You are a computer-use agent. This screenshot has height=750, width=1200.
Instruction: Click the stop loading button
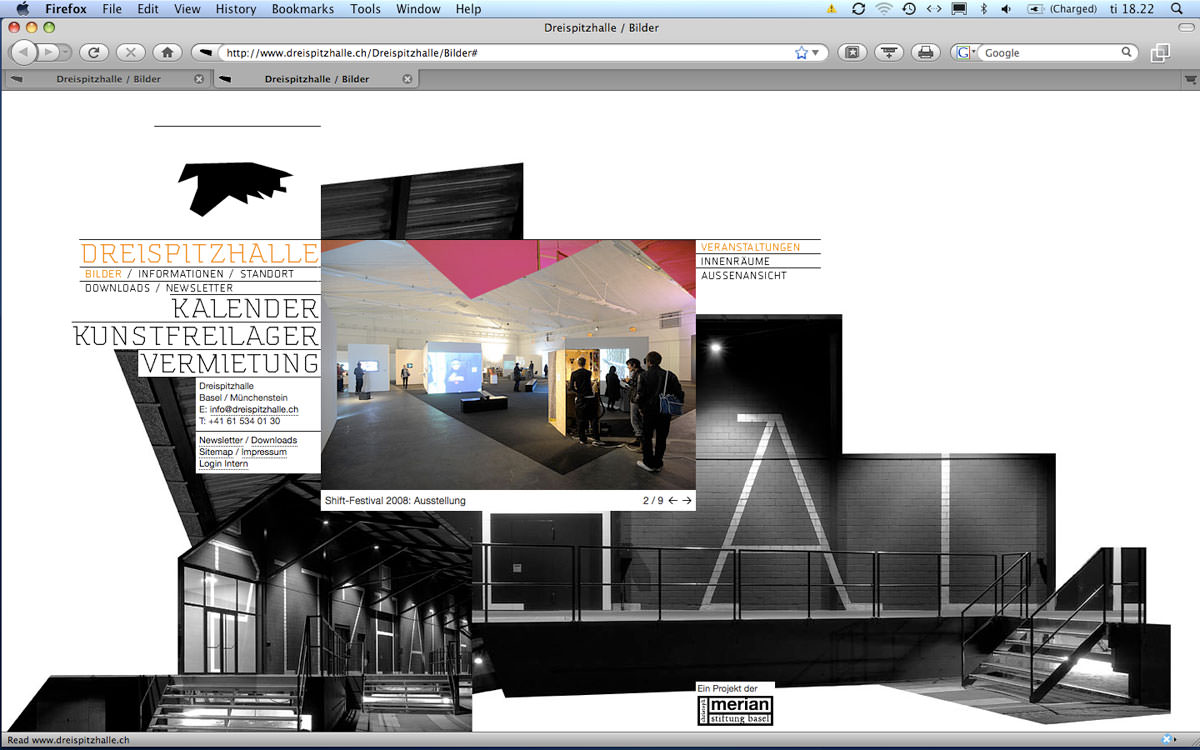[131, 52]
